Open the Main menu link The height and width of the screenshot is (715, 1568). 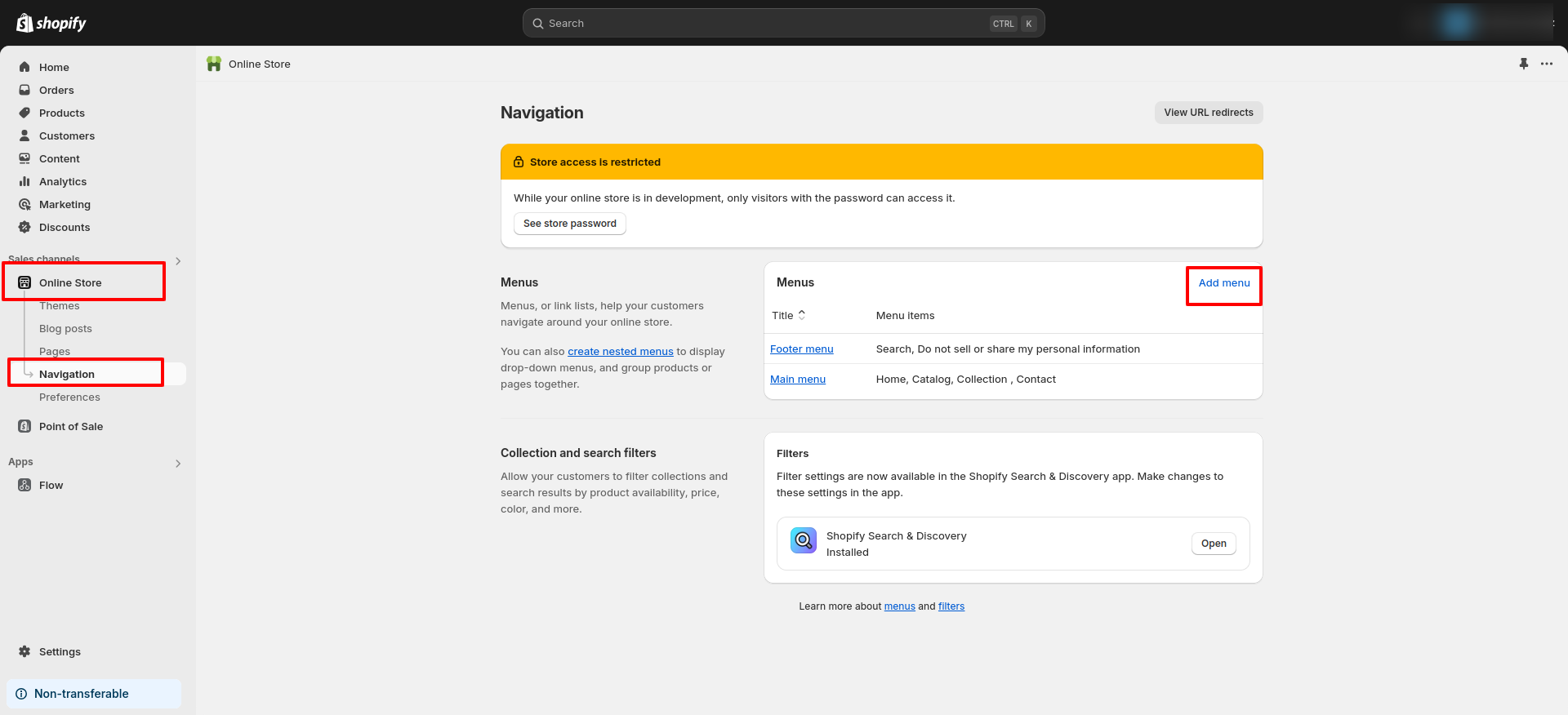point(798,379)
